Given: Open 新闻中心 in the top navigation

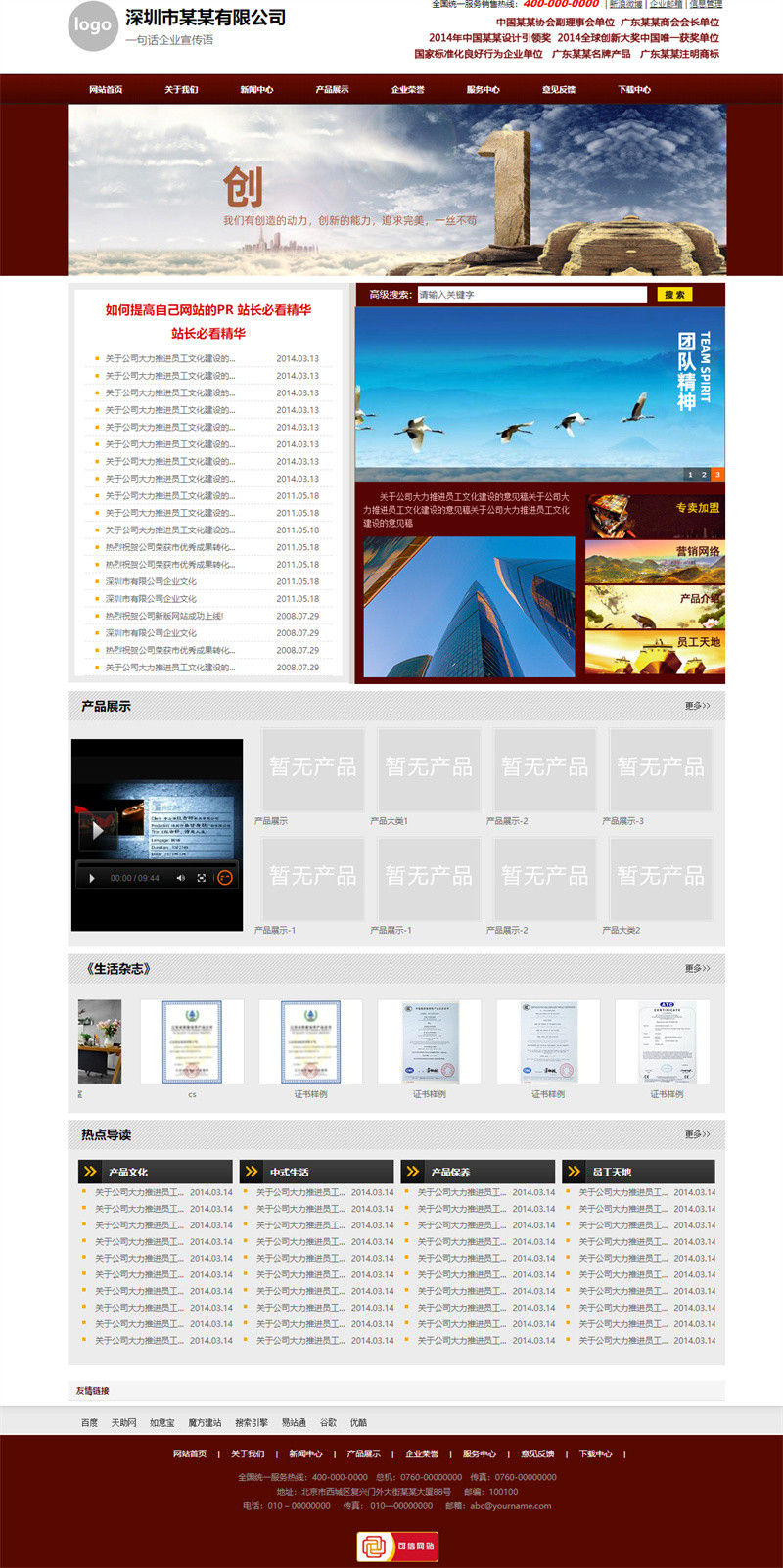Looking at the screenshot, I should pyautogui.click(x=256, y=90).
